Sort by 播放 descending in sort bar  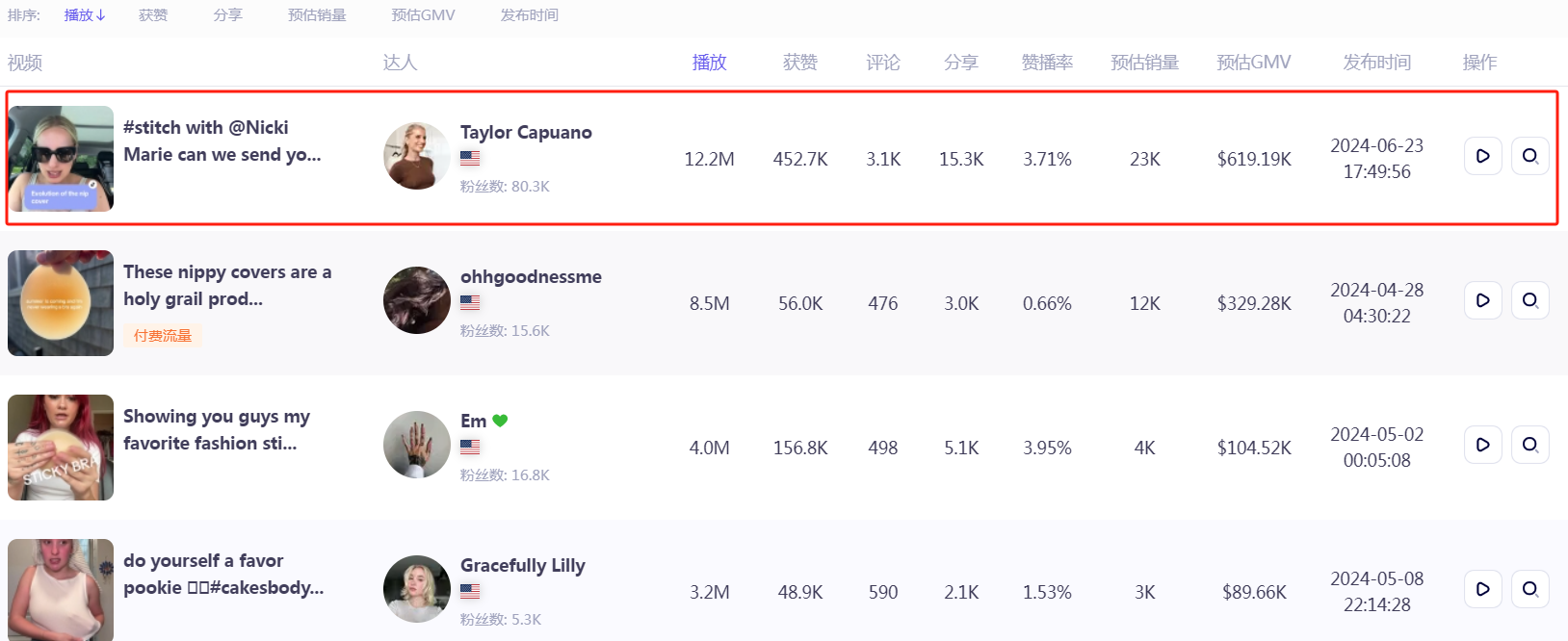[x=85, y=15]
